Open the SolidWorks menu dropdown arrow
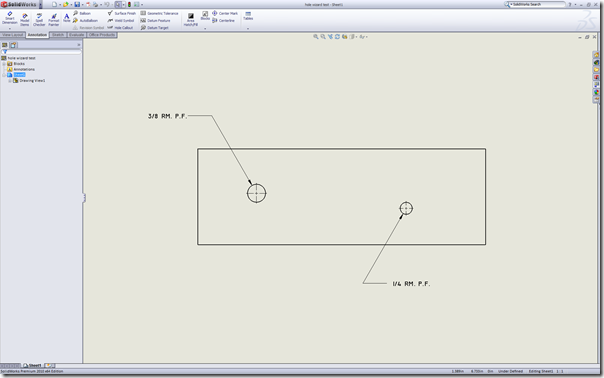This screenshot has width=604, height=378. (x=40, y=5)
